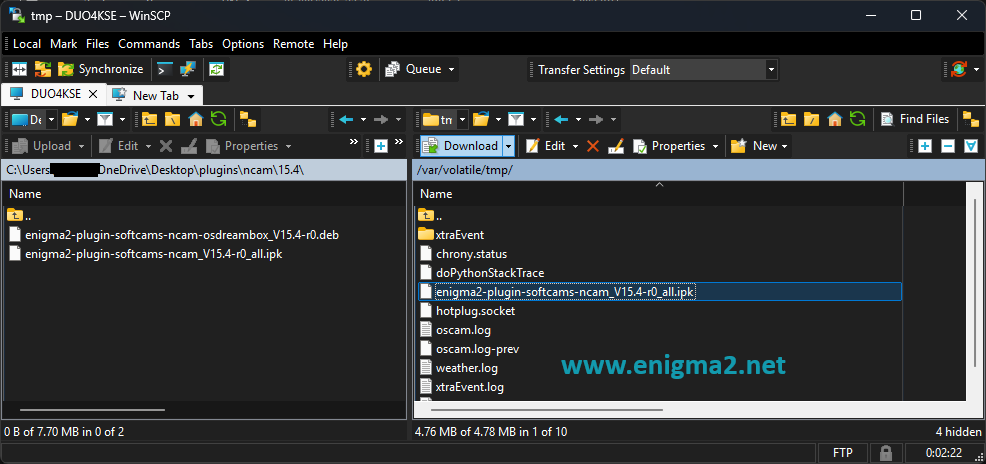
Task: Expand the Download dropdown arrow
Action: click(x=509, y=146)
